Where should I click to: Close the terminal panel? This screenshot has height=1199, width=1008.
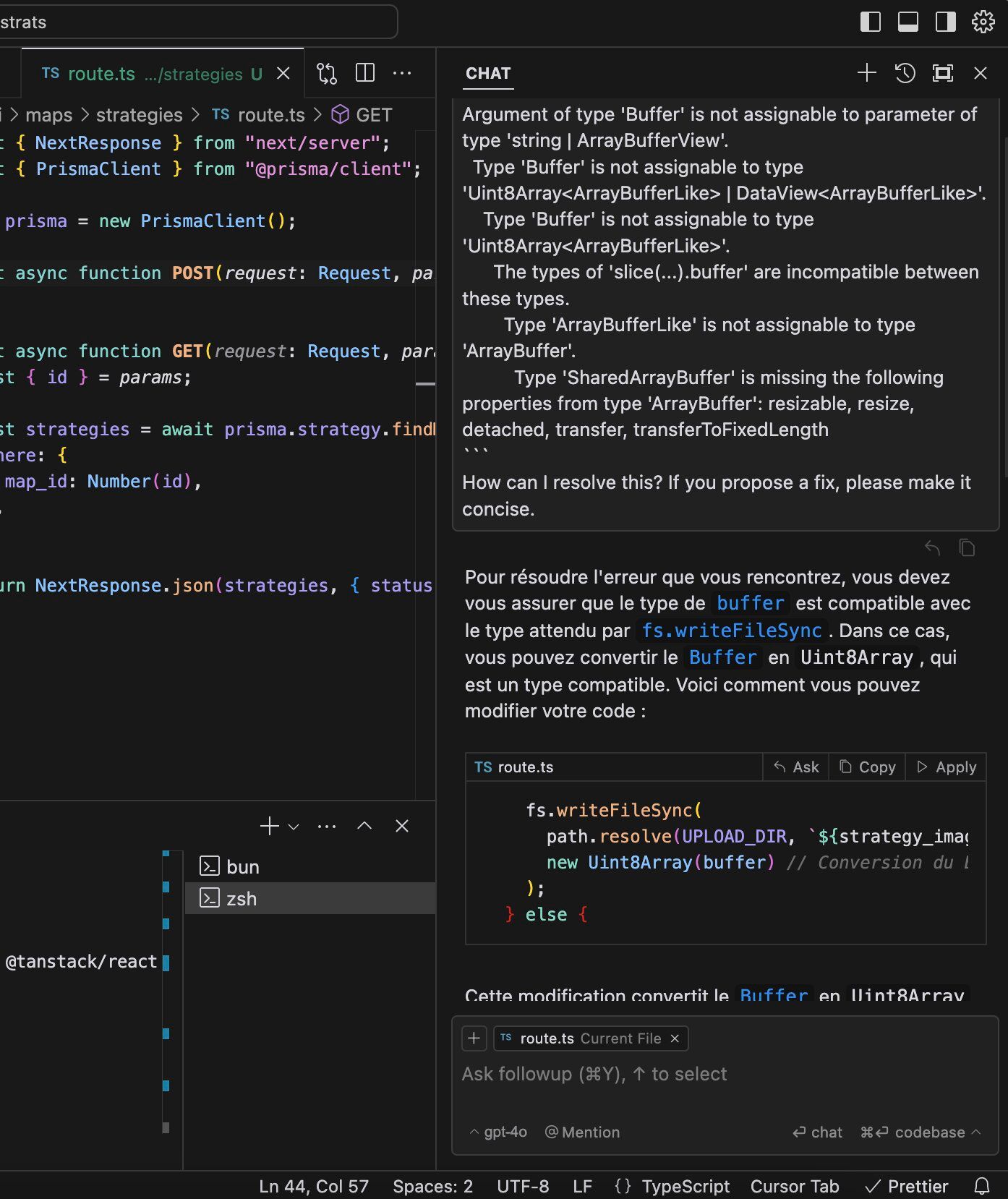[x=402, y=826]
